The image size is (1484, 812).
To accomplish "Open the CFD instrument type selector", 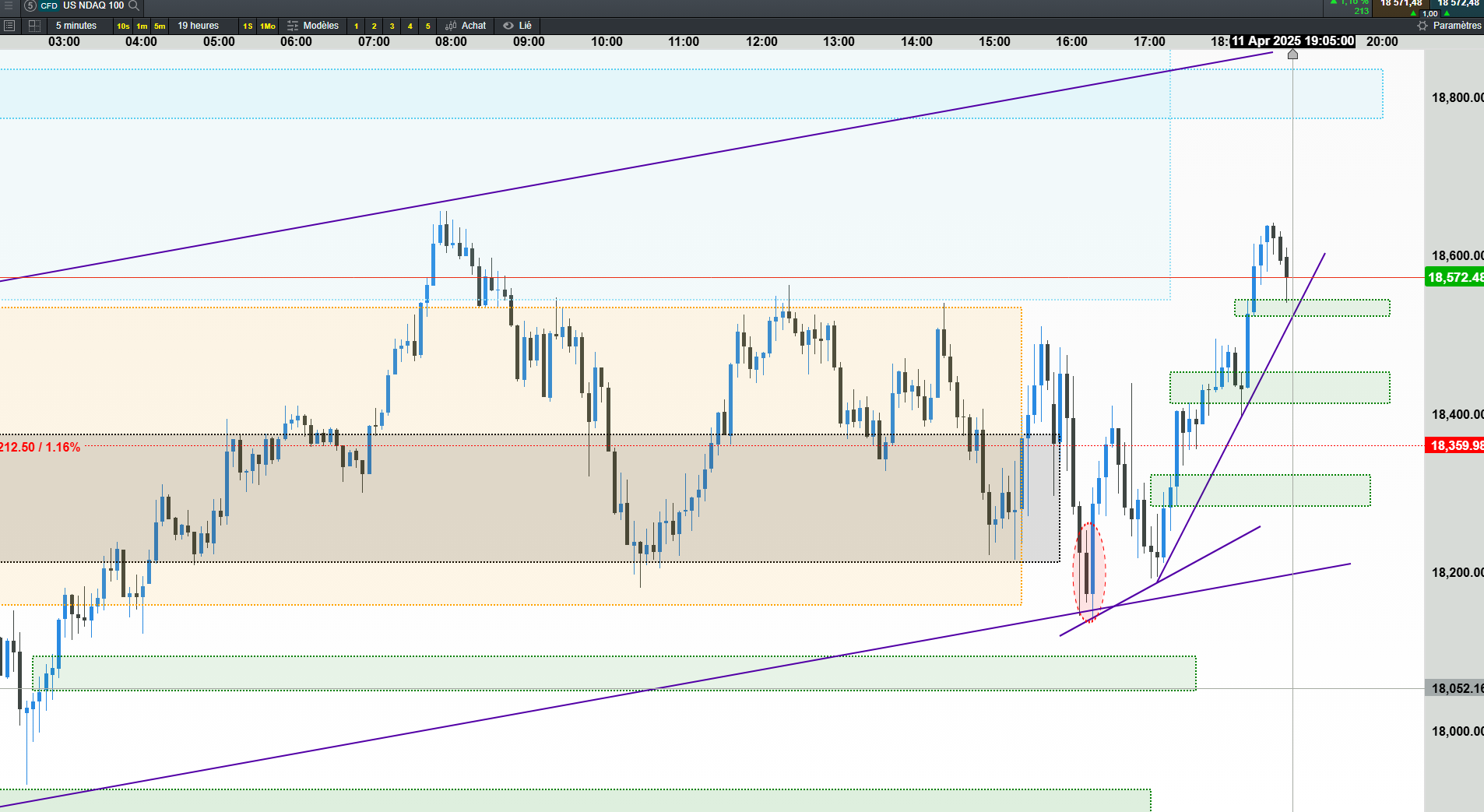I will click(x=49, y=5).
